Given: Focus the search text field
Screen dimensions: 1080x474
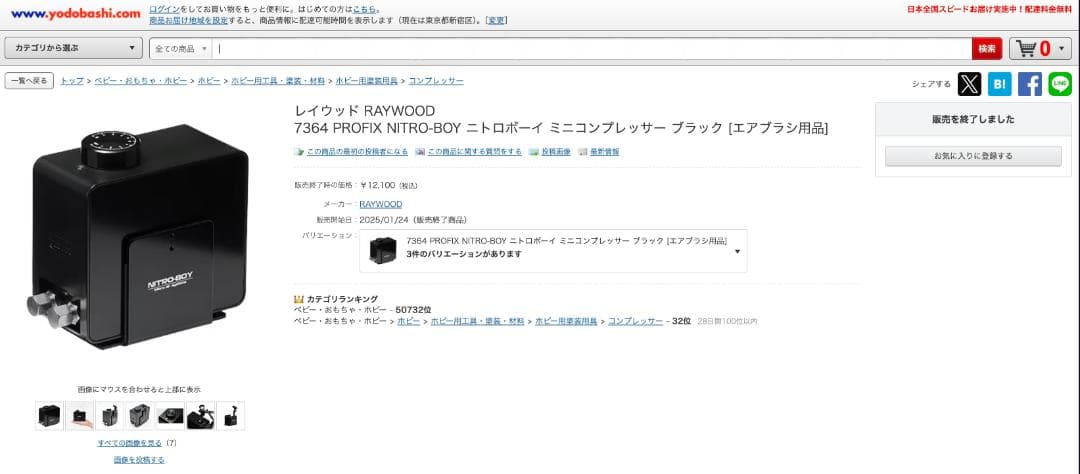Looking at the screenshot, I should [592, 49].
